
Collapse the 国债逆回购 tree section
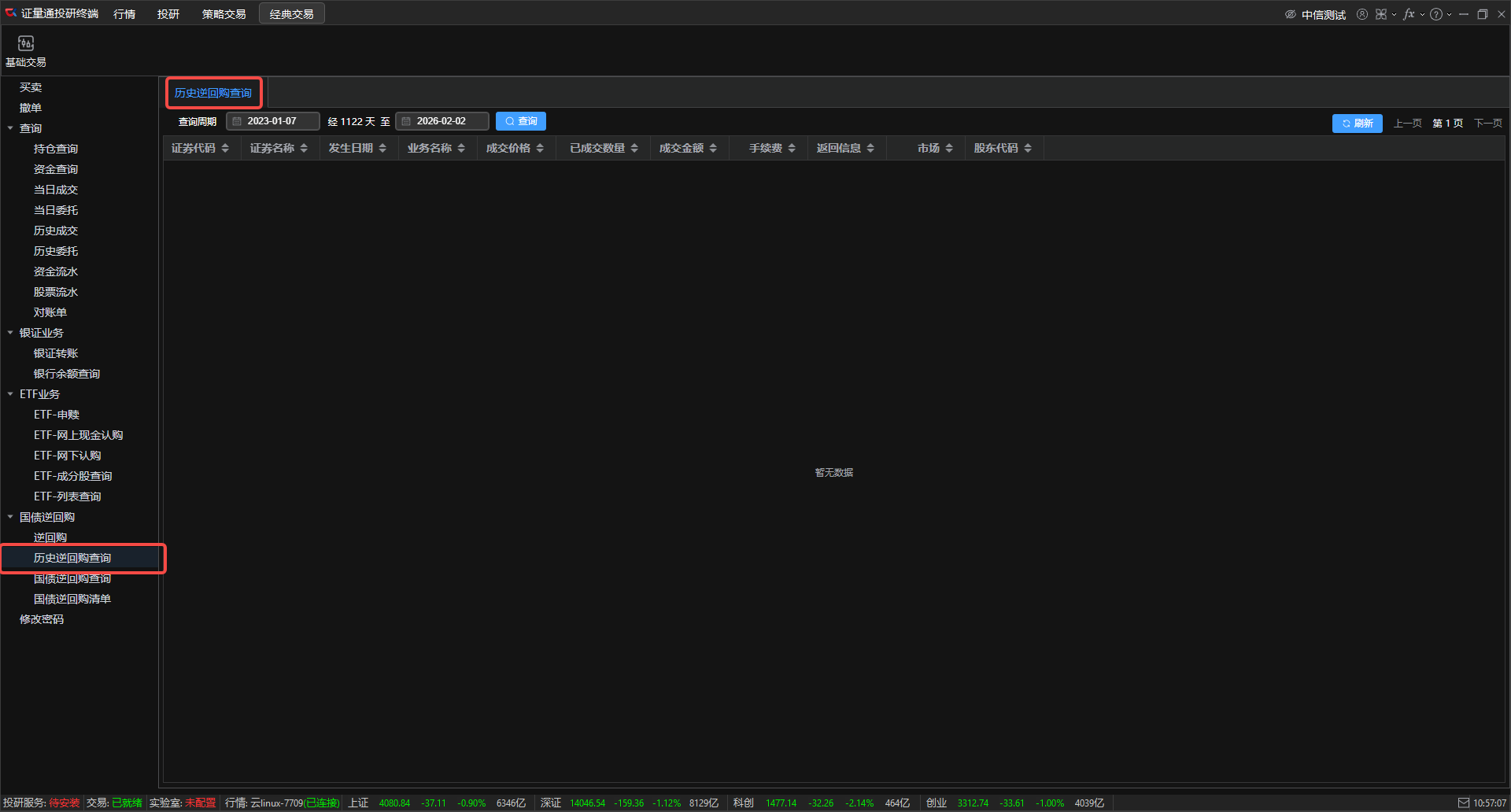pos(10,517)
